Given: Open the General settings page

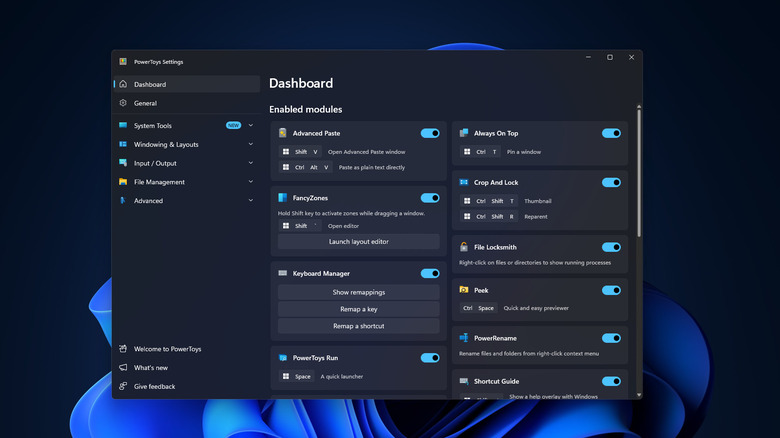Looking at the screenshot, I should click(x=145, y=103).
